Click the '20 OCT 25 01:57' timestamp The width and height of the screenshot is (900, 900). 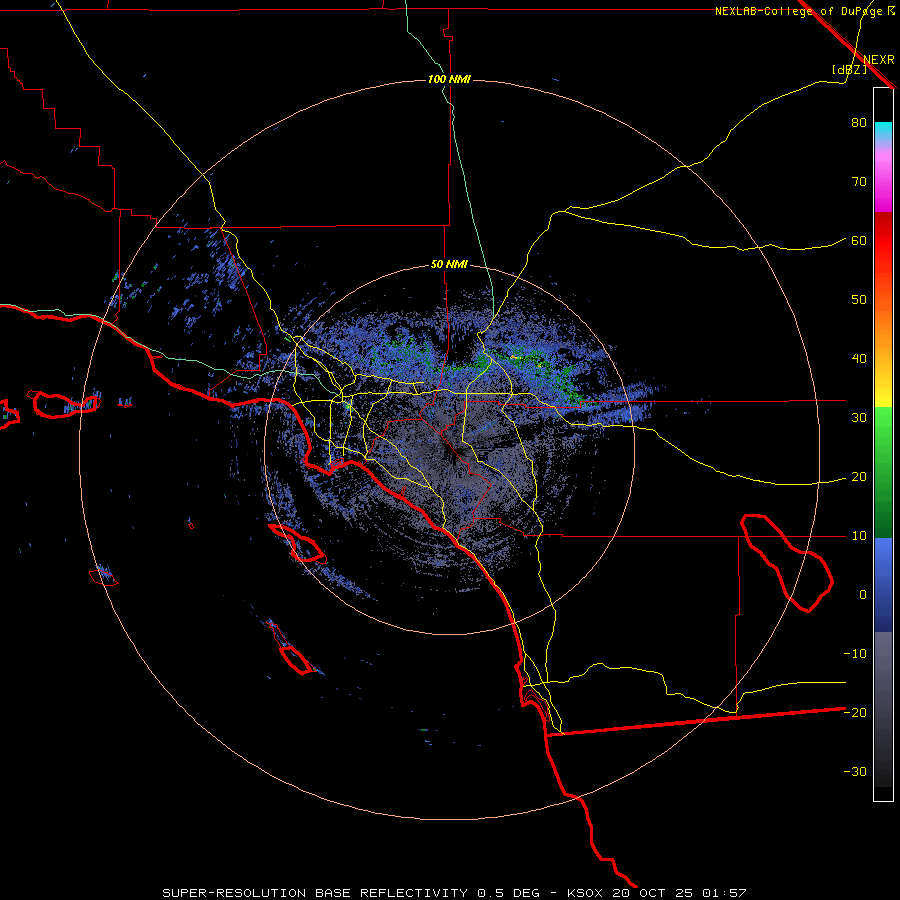680,893
